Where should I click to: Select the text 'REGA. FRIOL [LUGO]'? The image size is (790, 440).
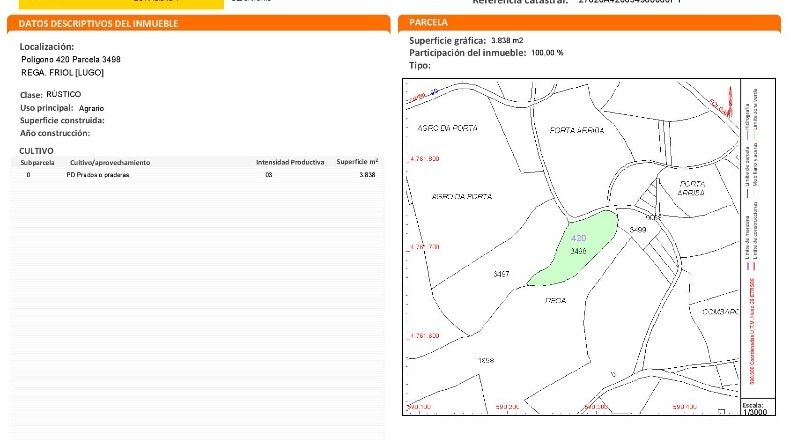62,73
